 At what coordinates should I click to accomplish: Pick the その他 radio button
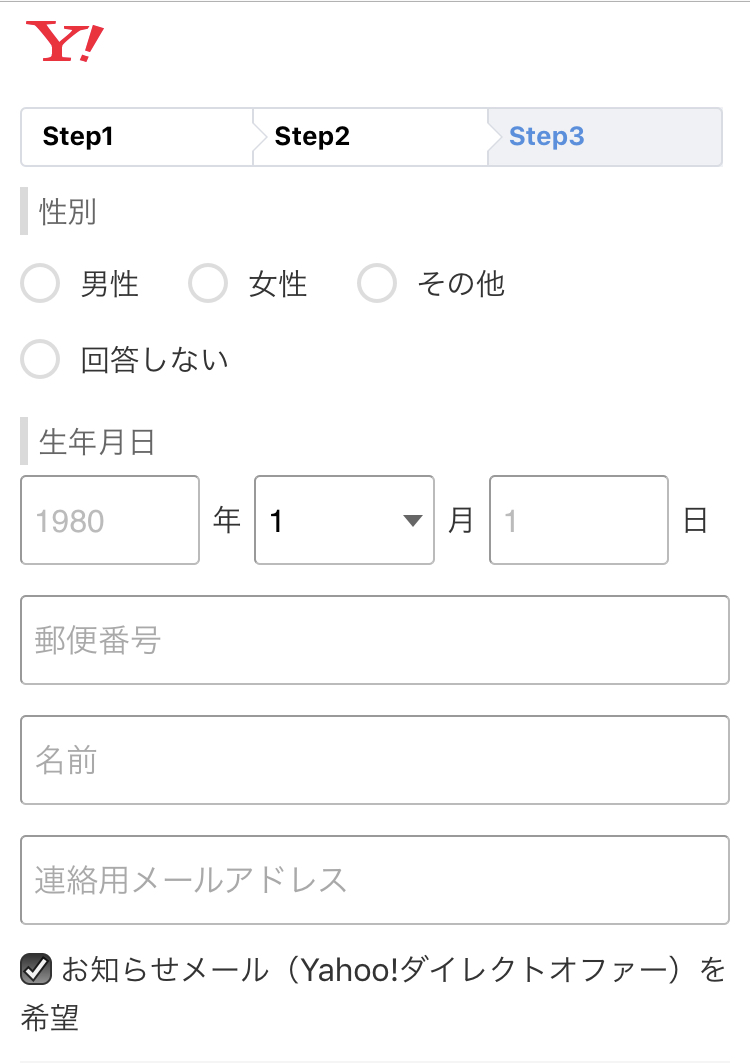pyautogui.click(x=377, y=283)
